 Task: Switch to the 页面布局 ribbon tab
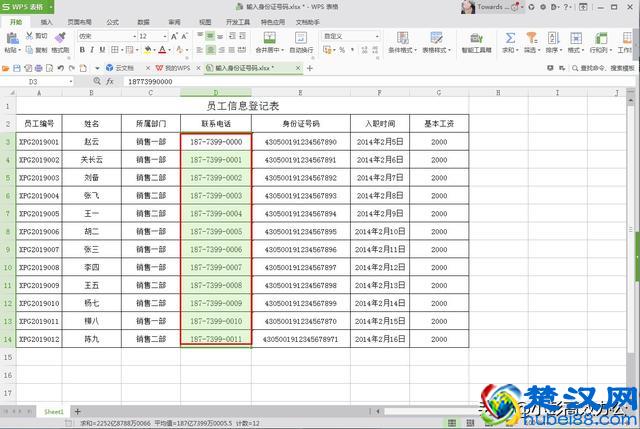[x=79, y=22]
